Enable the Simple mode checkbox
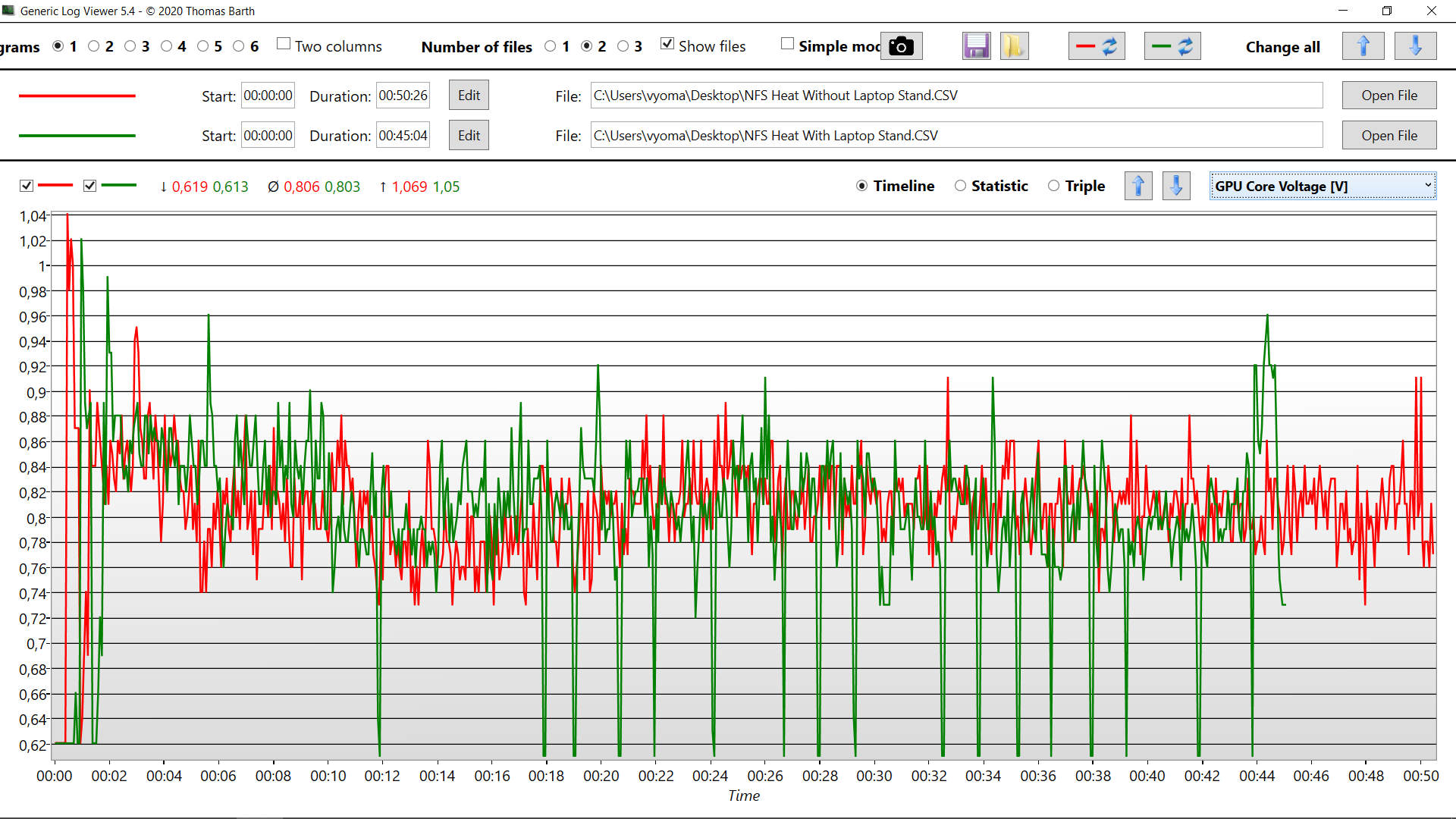This screenshot has height=819, width=1456. point(788,44)
